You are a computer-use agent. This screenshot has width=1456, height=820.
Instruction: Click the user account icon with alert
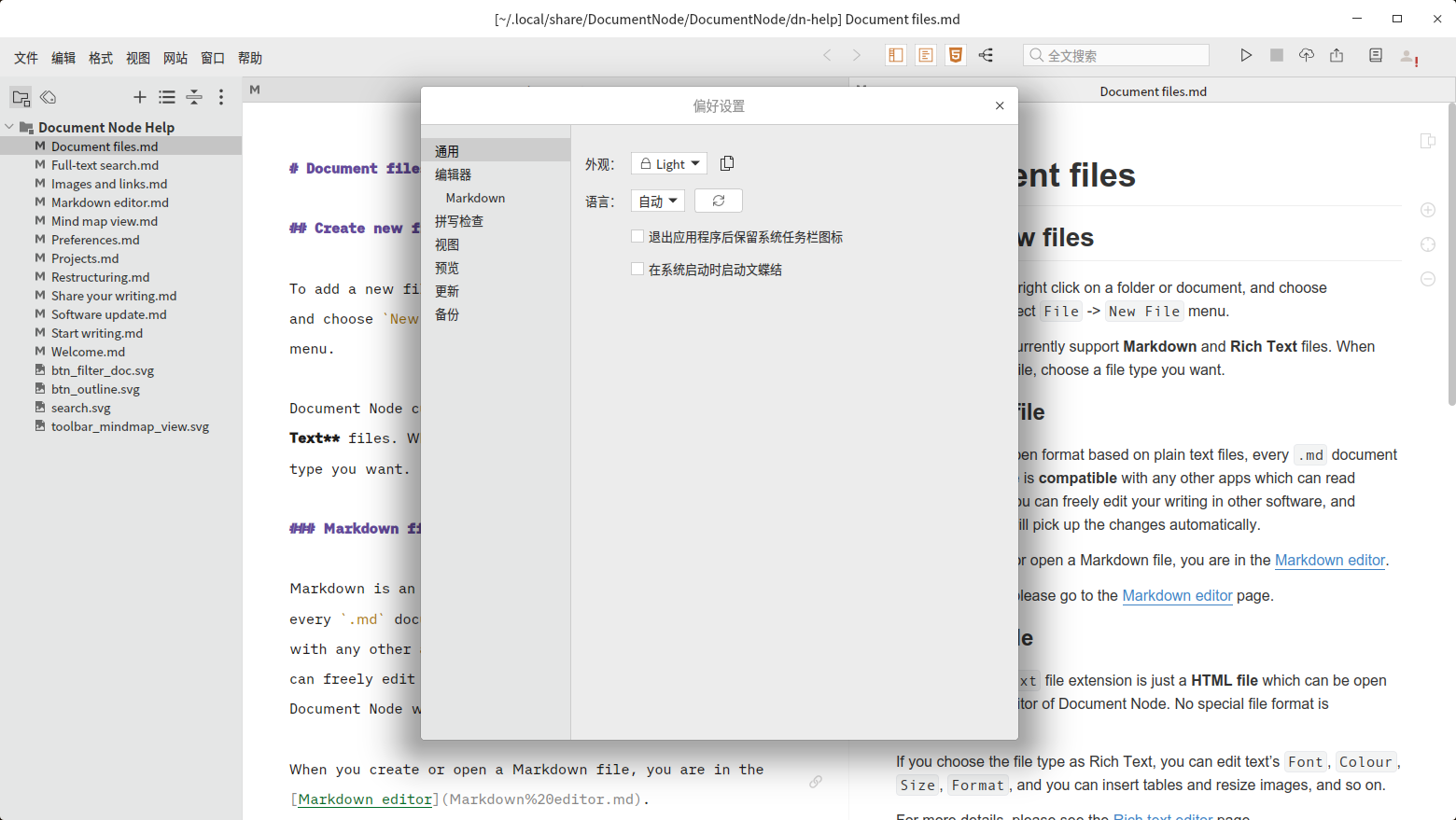[x=1408, y=57]
